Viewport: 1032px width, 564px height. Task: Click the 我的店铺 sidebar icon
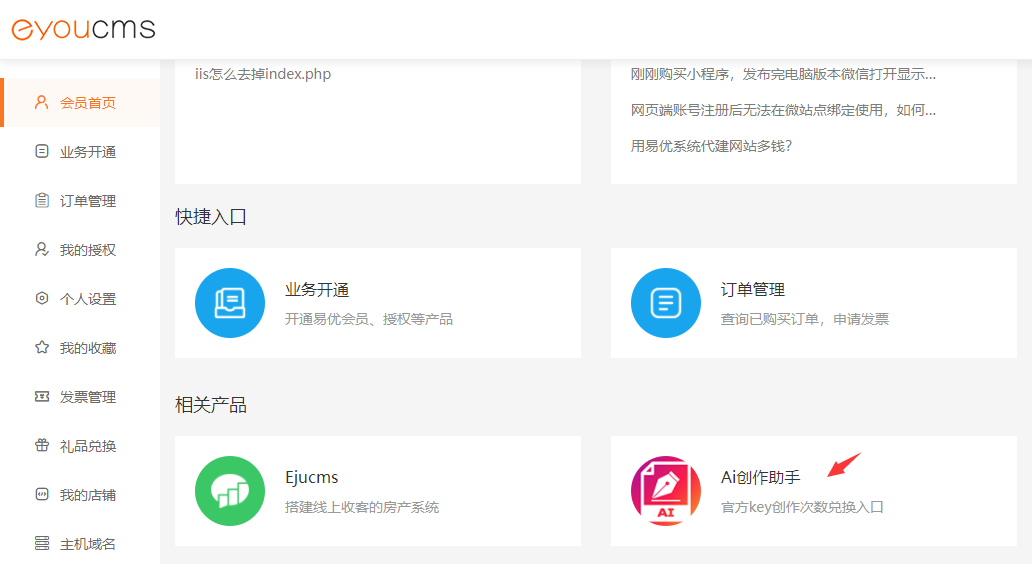tap(41, 494)
